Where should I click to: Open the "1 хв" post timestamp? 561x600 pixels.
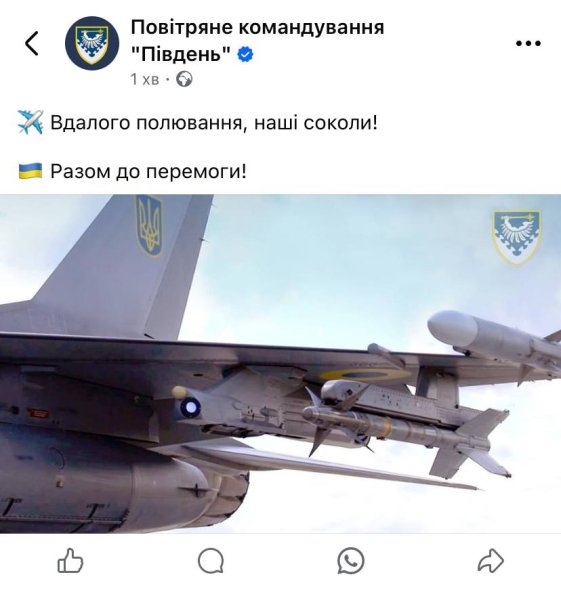[x=145, y=79]
